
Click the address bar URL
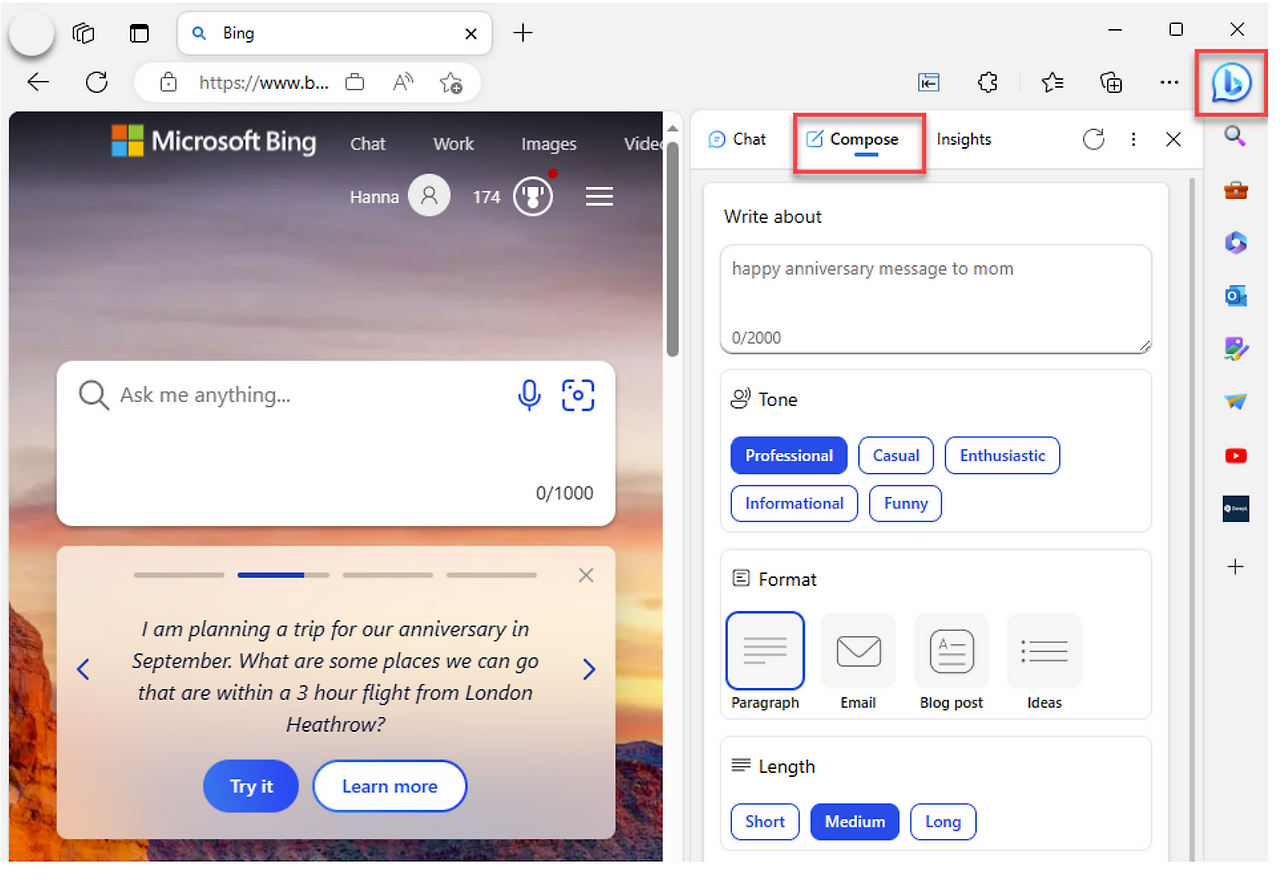264,83
